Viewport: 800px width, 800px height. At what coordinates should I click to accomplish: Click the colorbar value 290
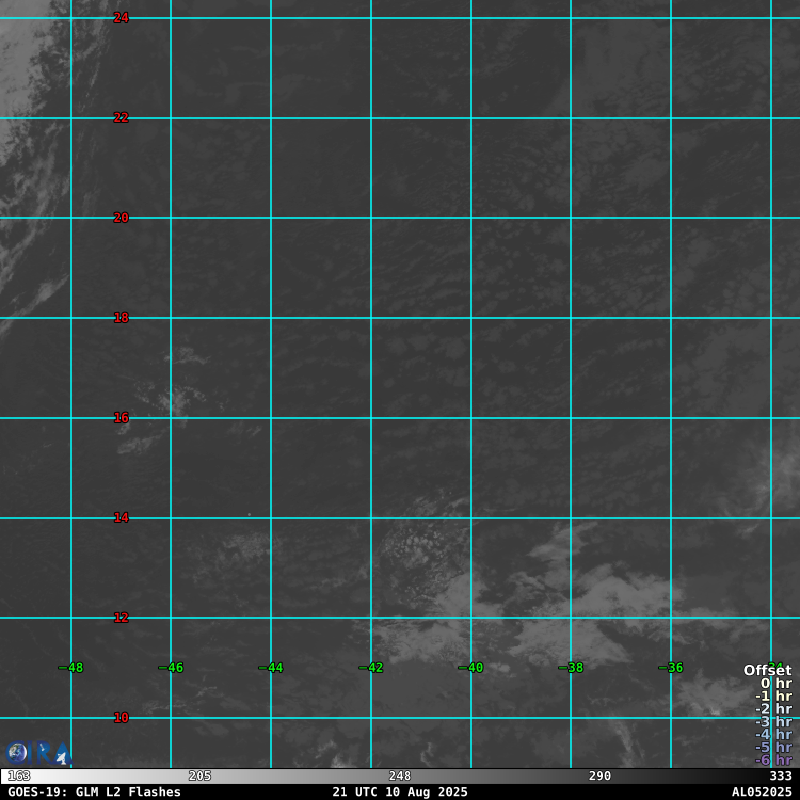pyautogui.click(x=600, y=776)
